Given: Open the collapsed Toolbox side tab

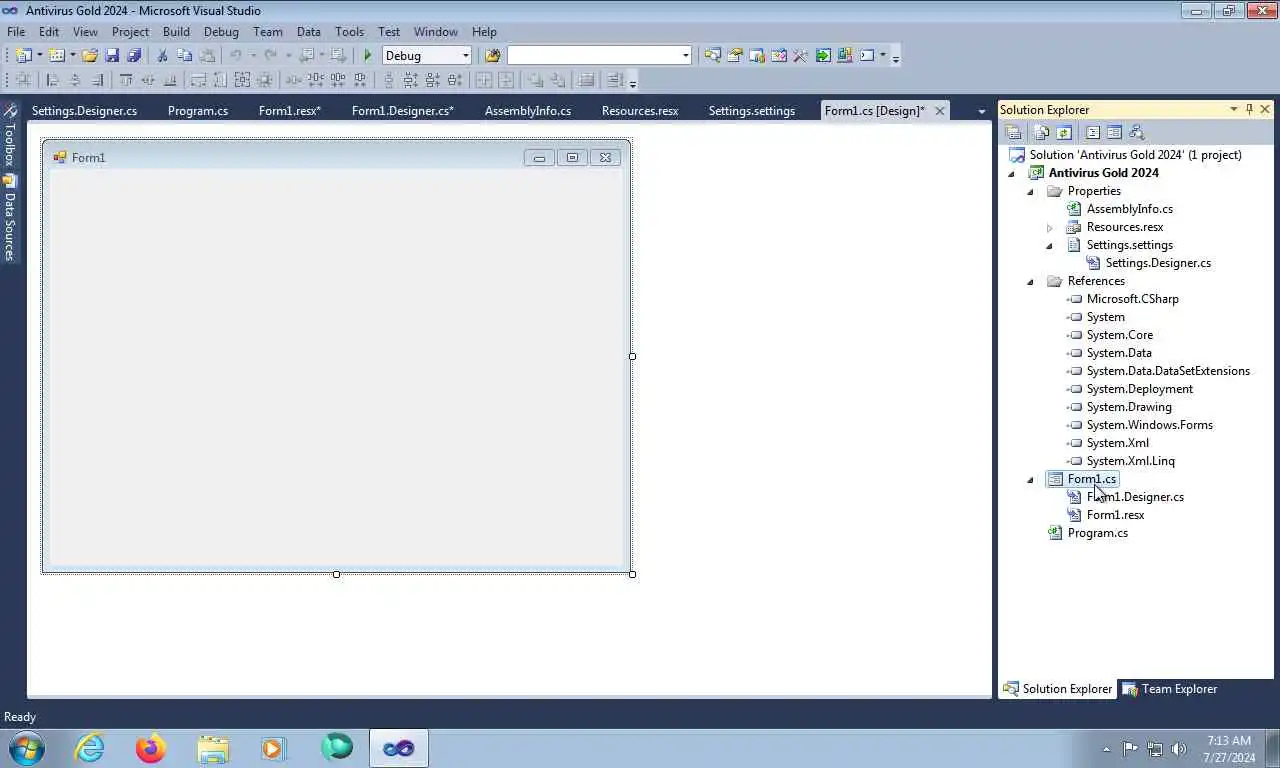Looking at the screenshot, I should pos(9,136).
